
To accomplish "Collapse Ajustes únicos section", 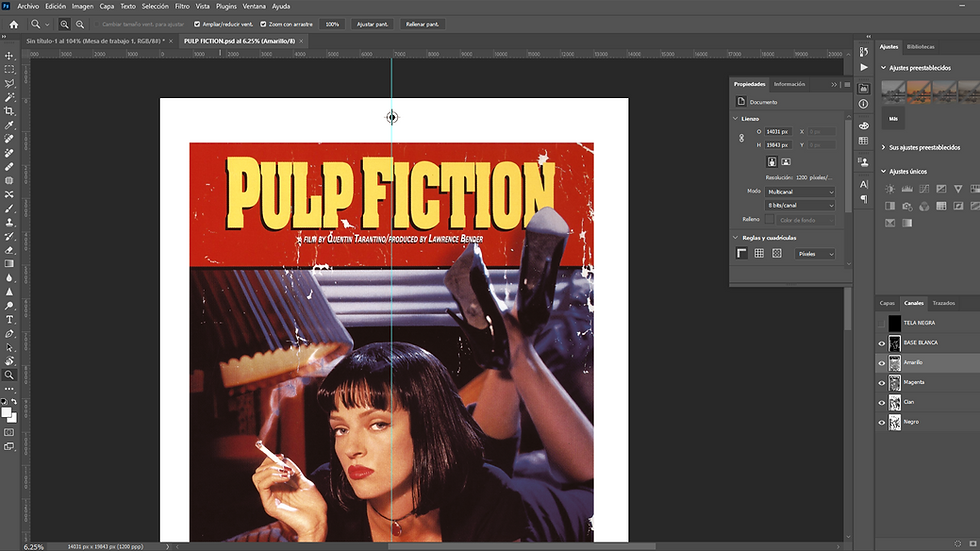I will (883, 171).
